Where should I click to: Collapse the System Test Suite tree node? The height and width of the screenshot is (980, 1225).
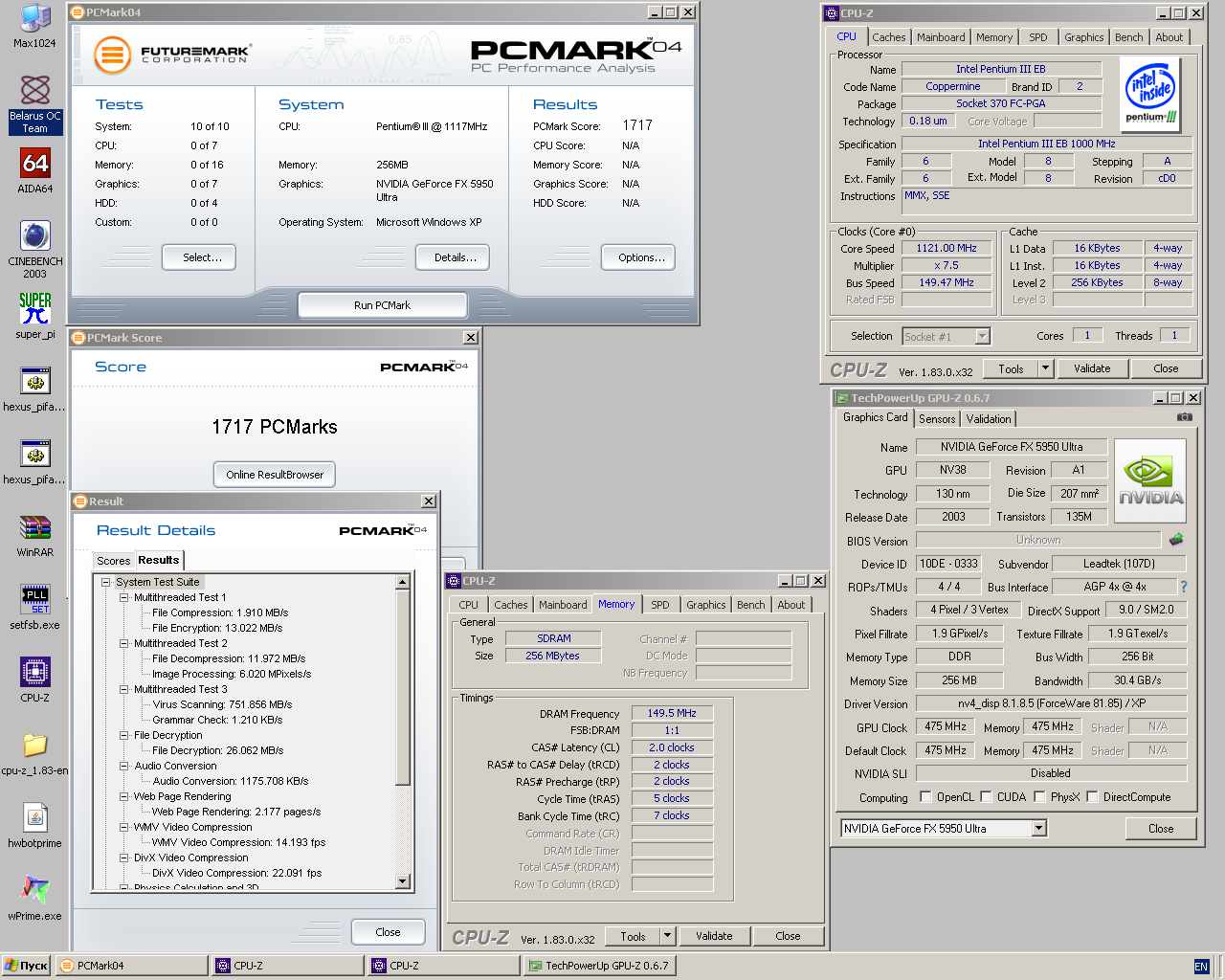pos(106,582)
